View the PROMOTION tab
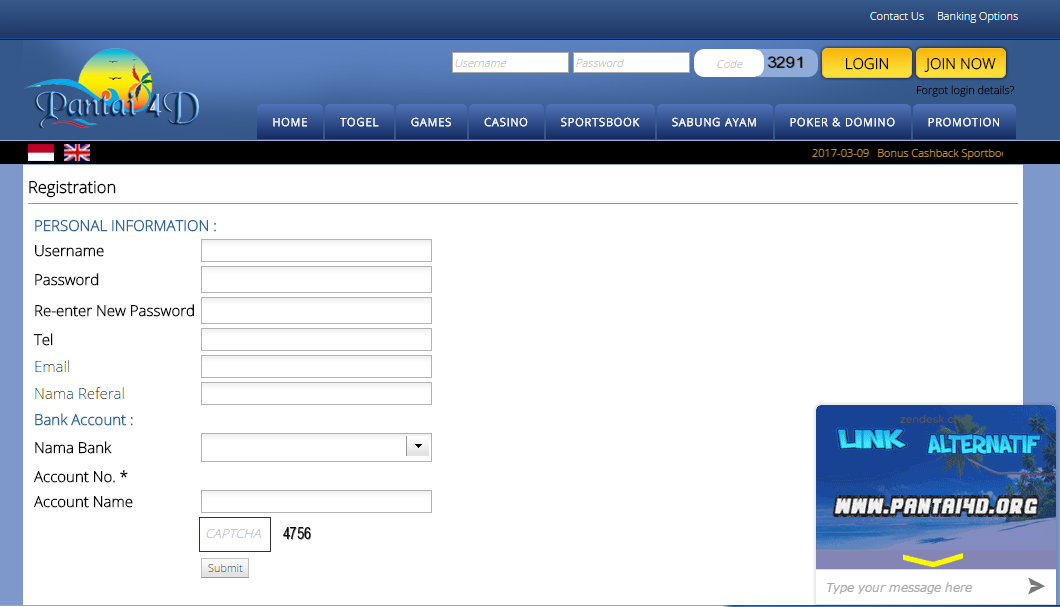 [963, 122]
